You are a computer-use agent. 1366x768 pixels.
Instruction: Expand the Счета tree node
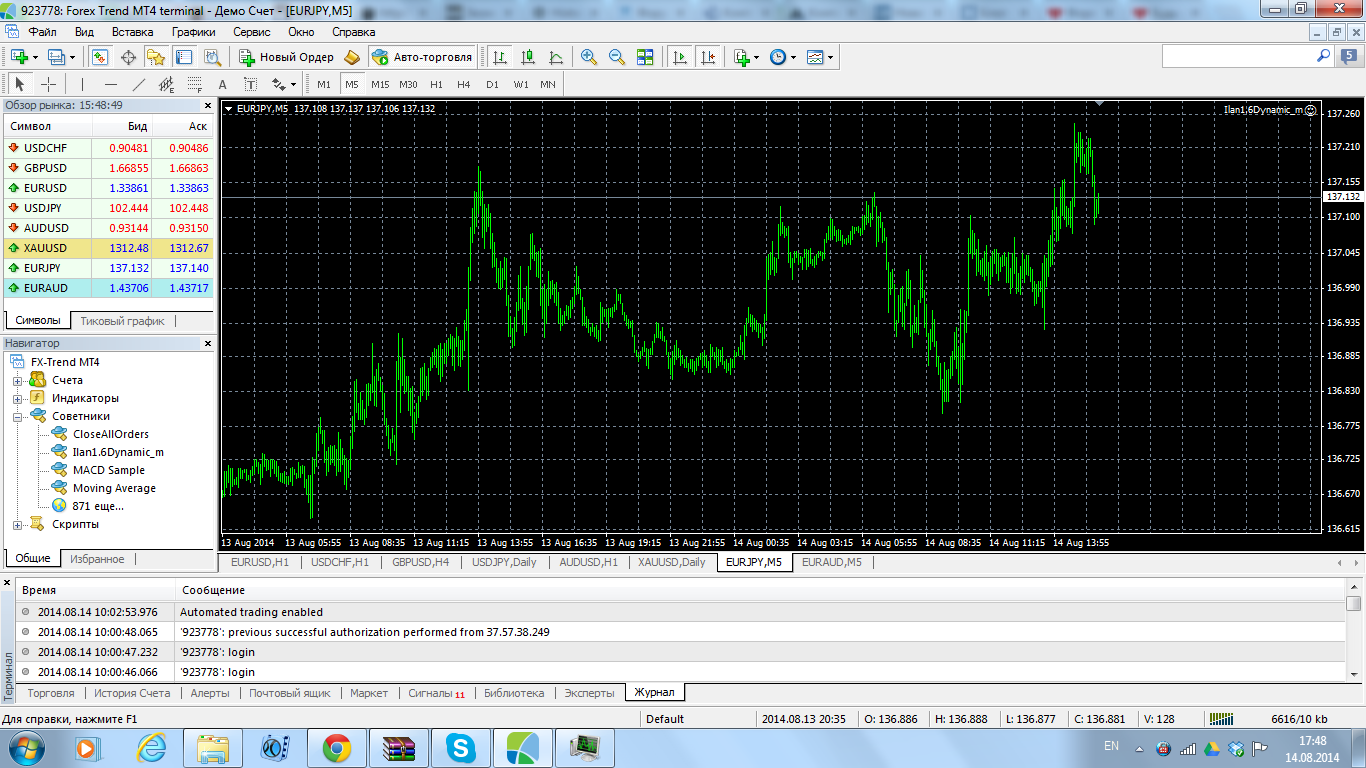point(17,381)
